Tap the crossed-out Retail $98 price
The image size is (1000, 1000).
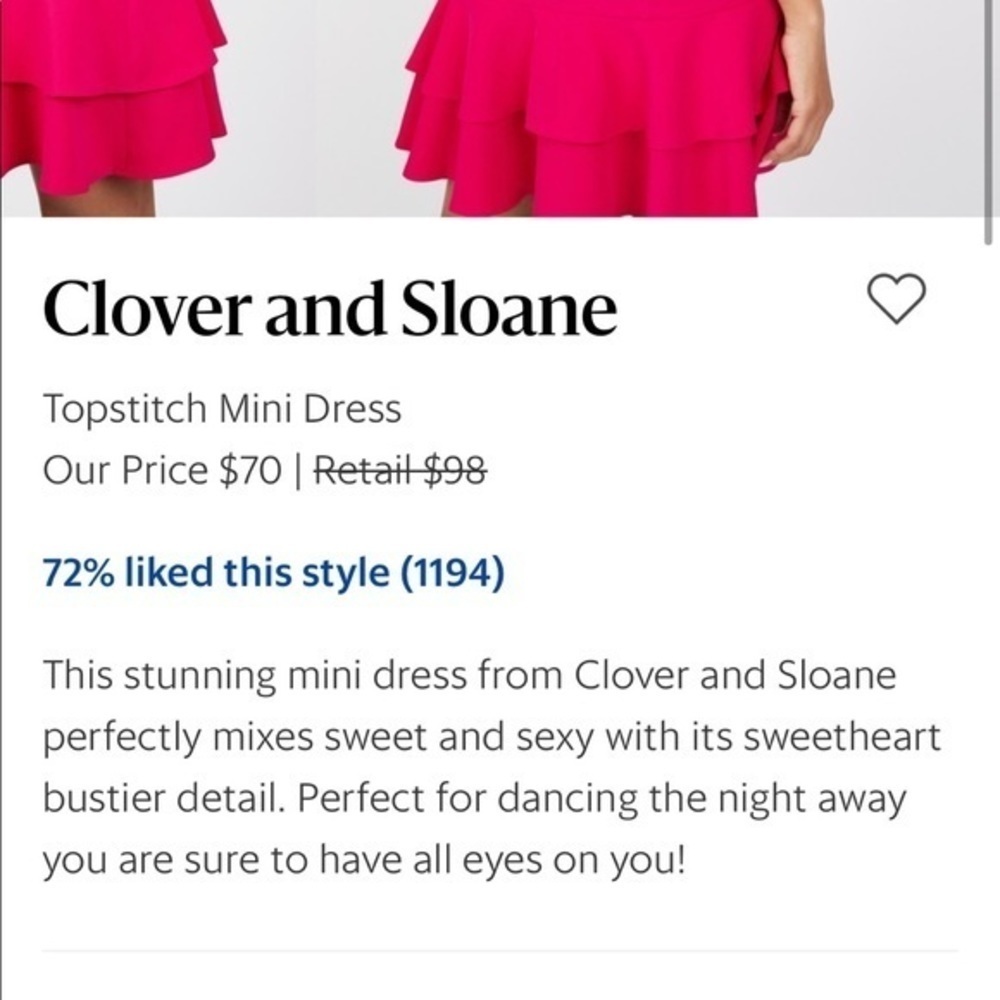(x=400, y=468)
